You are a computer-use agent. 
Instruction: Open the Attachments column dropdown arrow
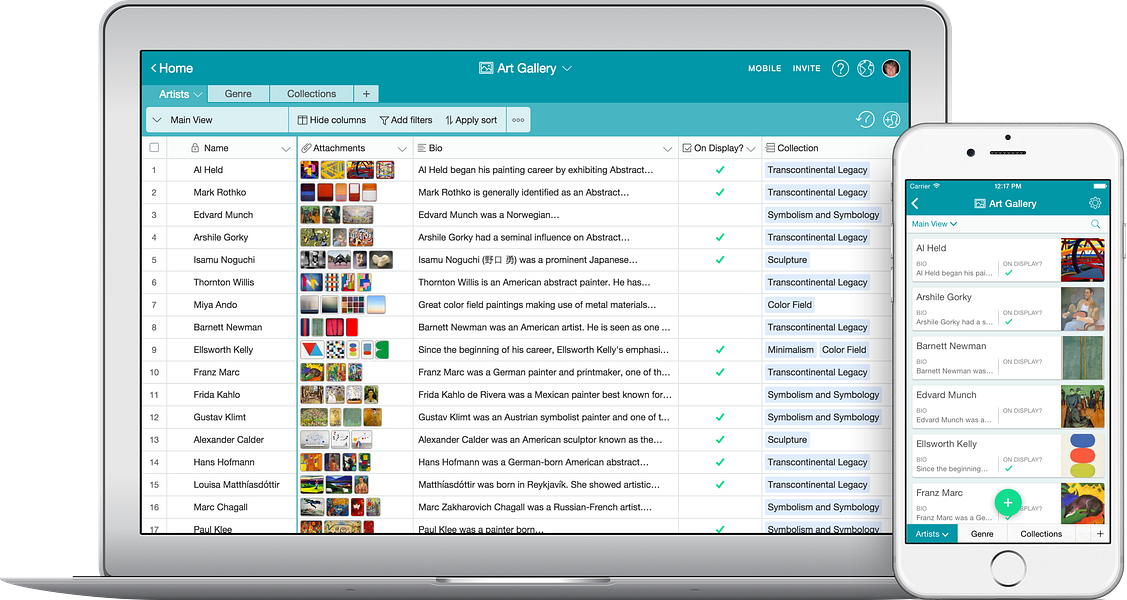coord(402,149)
